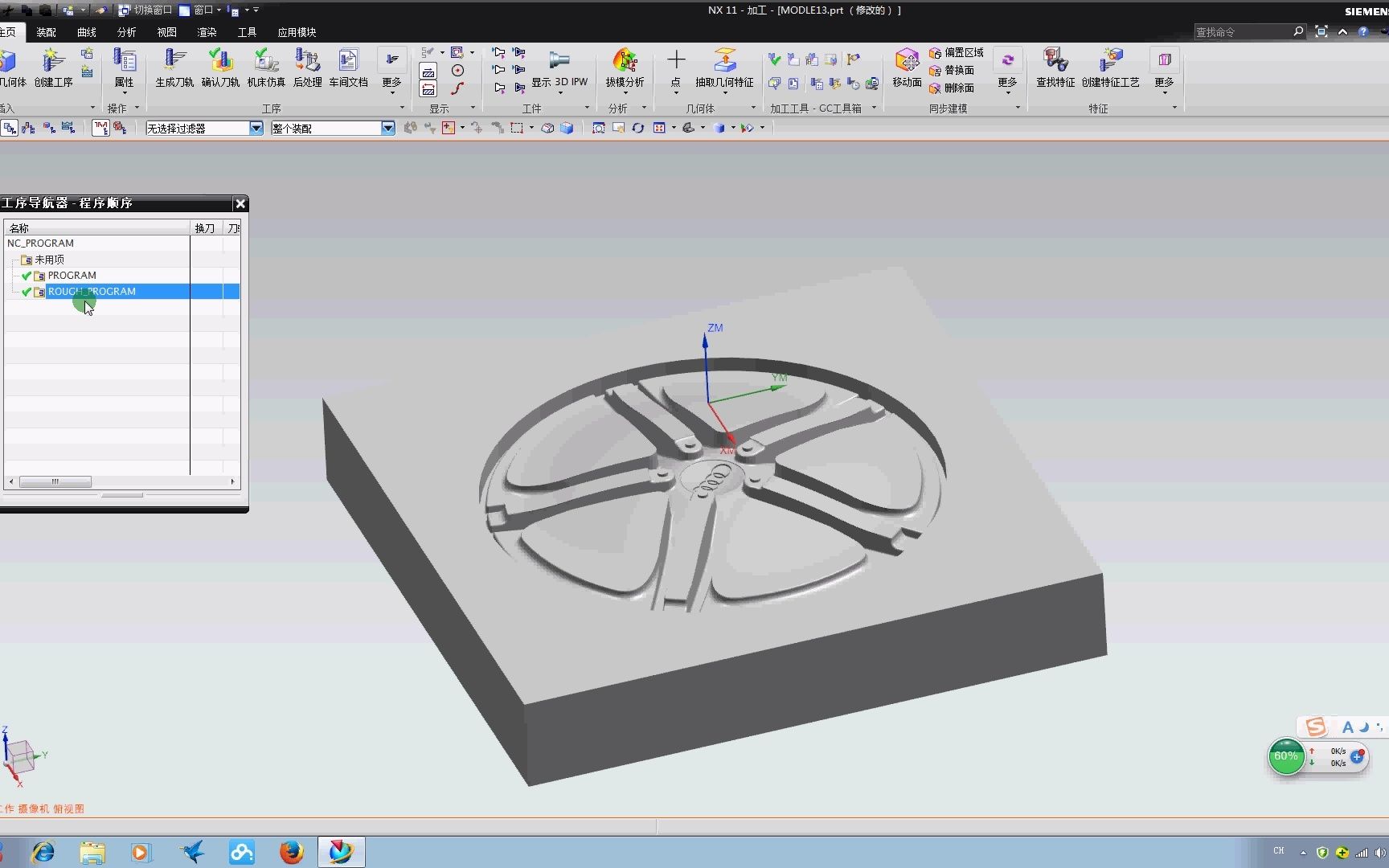Click the Create Operation (创建工序) icon

[x=53, y=68]
